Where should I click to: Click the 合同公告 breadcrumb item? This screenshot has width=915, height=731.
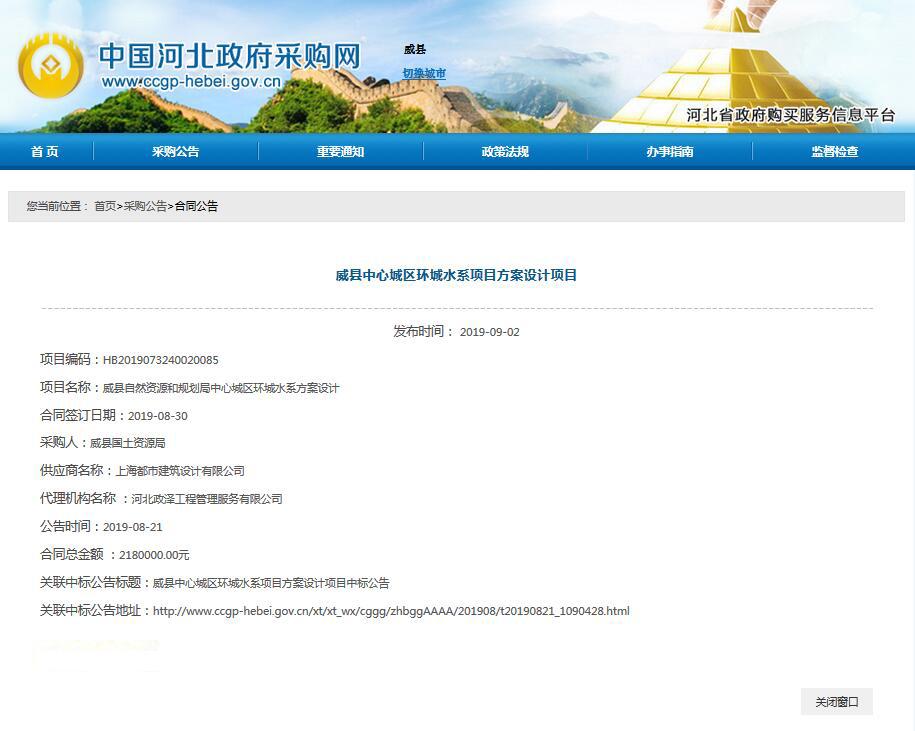[x=196, y=206]
